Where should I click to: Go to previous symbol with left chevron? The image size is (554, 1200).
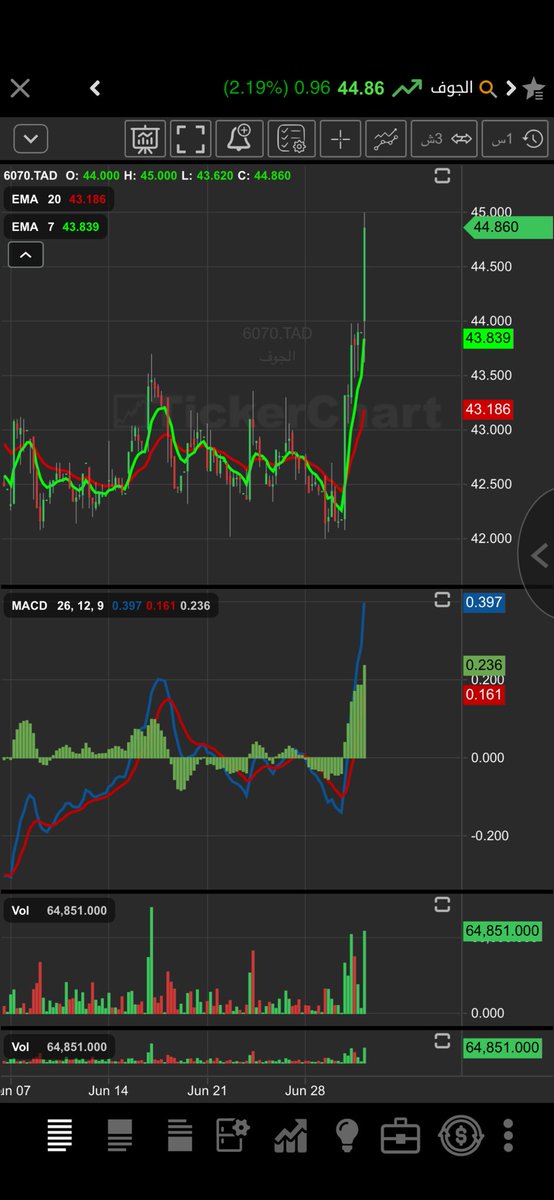(95, 89)
